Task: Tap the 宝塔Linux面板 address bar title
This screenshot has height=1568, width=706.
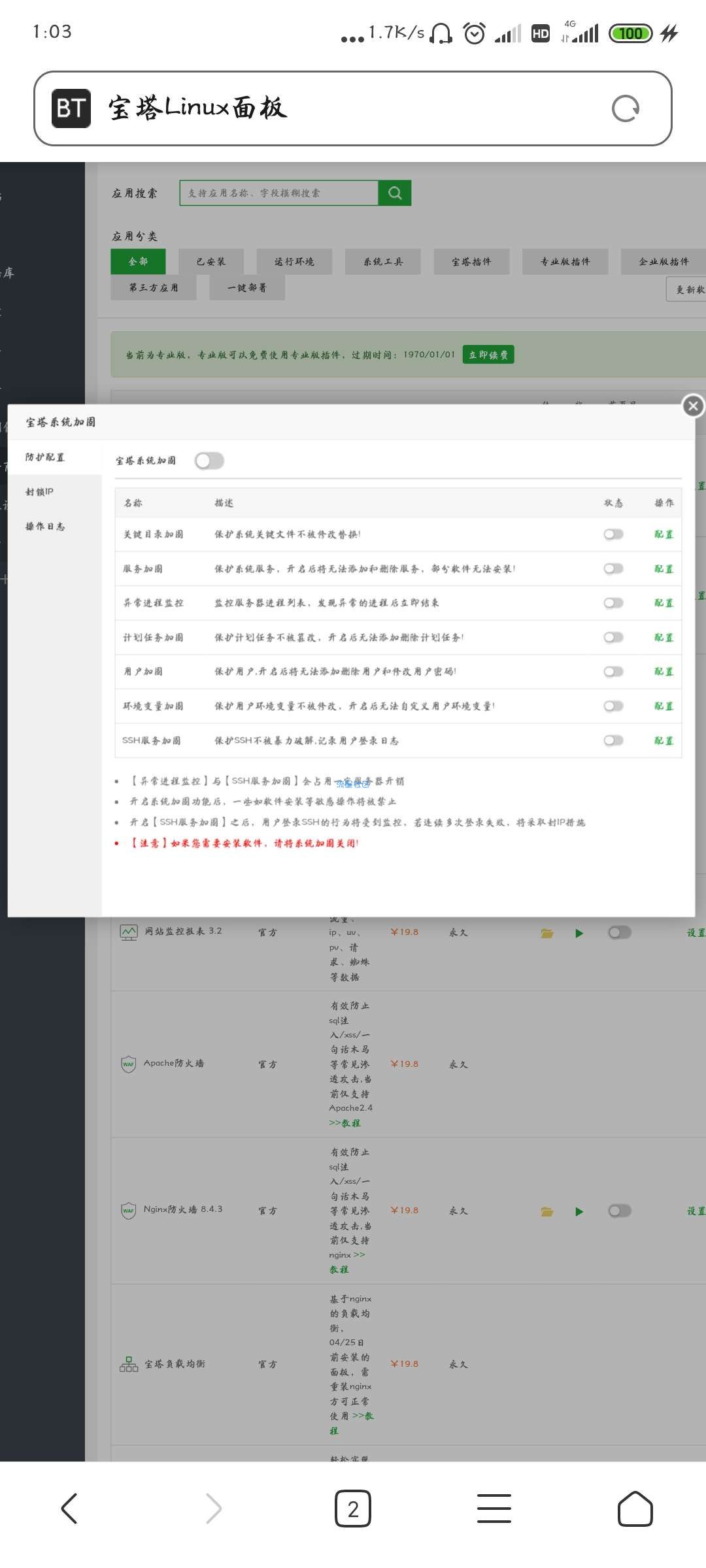Action: [x=197, y=108]
